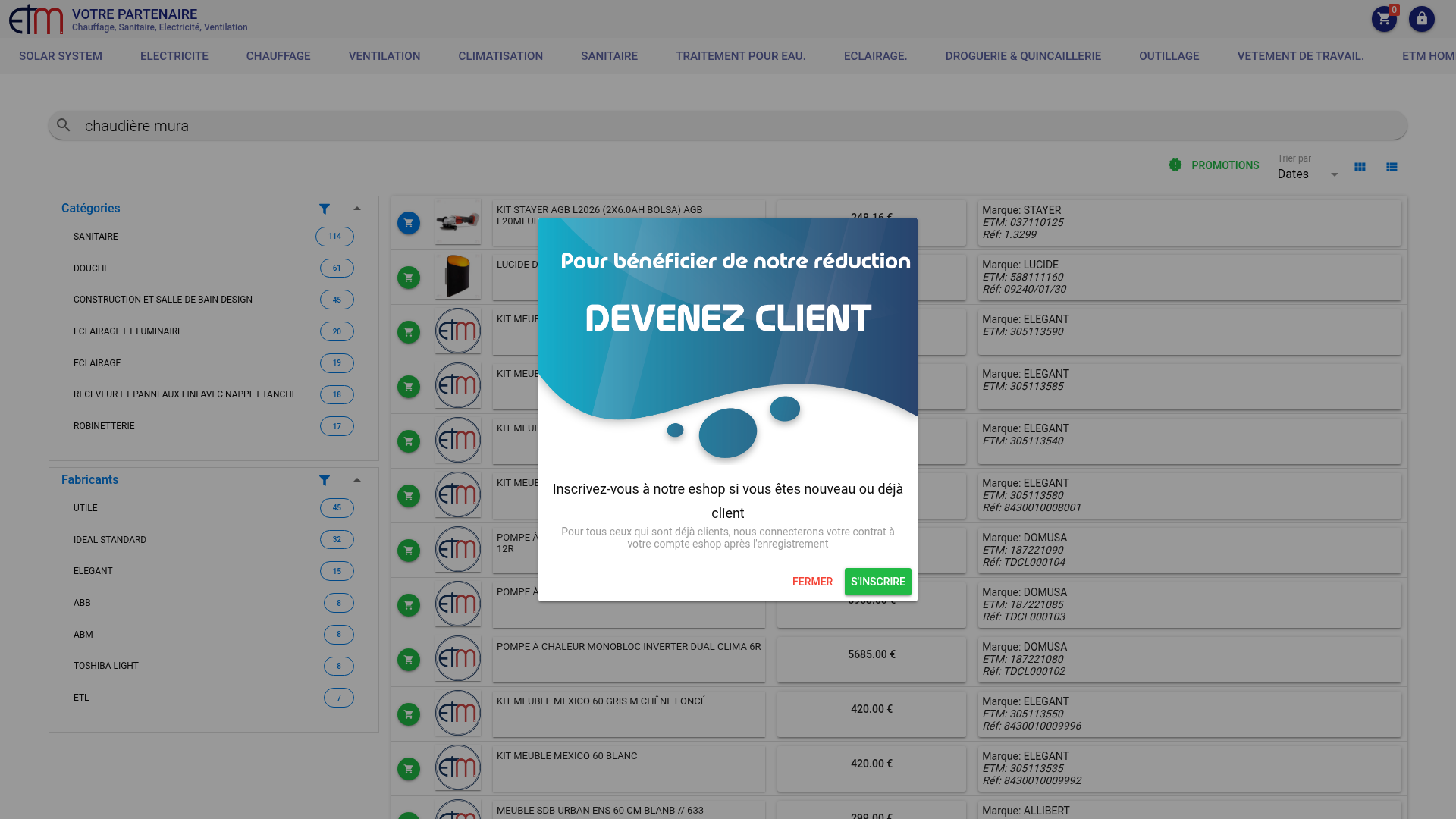Click the PROMOTIONS link
Image resolution: width=1456 pixels, height=819 pixels.
pyautogui.click(x=1225, y=165)
